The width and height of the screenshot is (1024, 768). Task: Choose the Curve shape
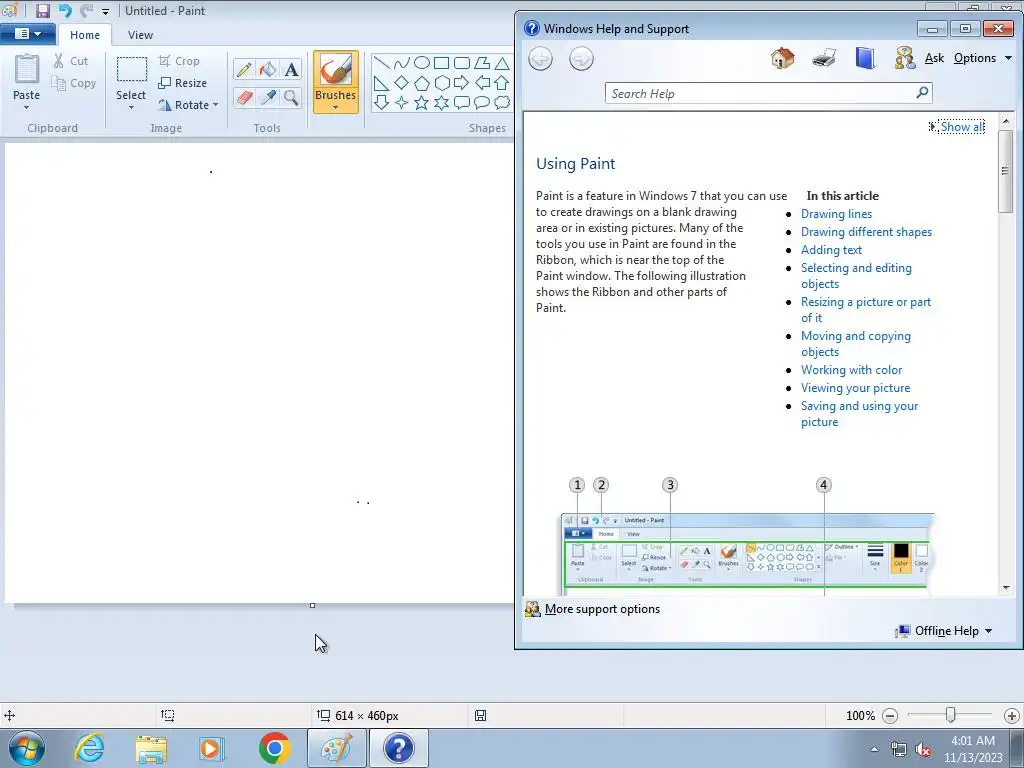tap(402, 63)
